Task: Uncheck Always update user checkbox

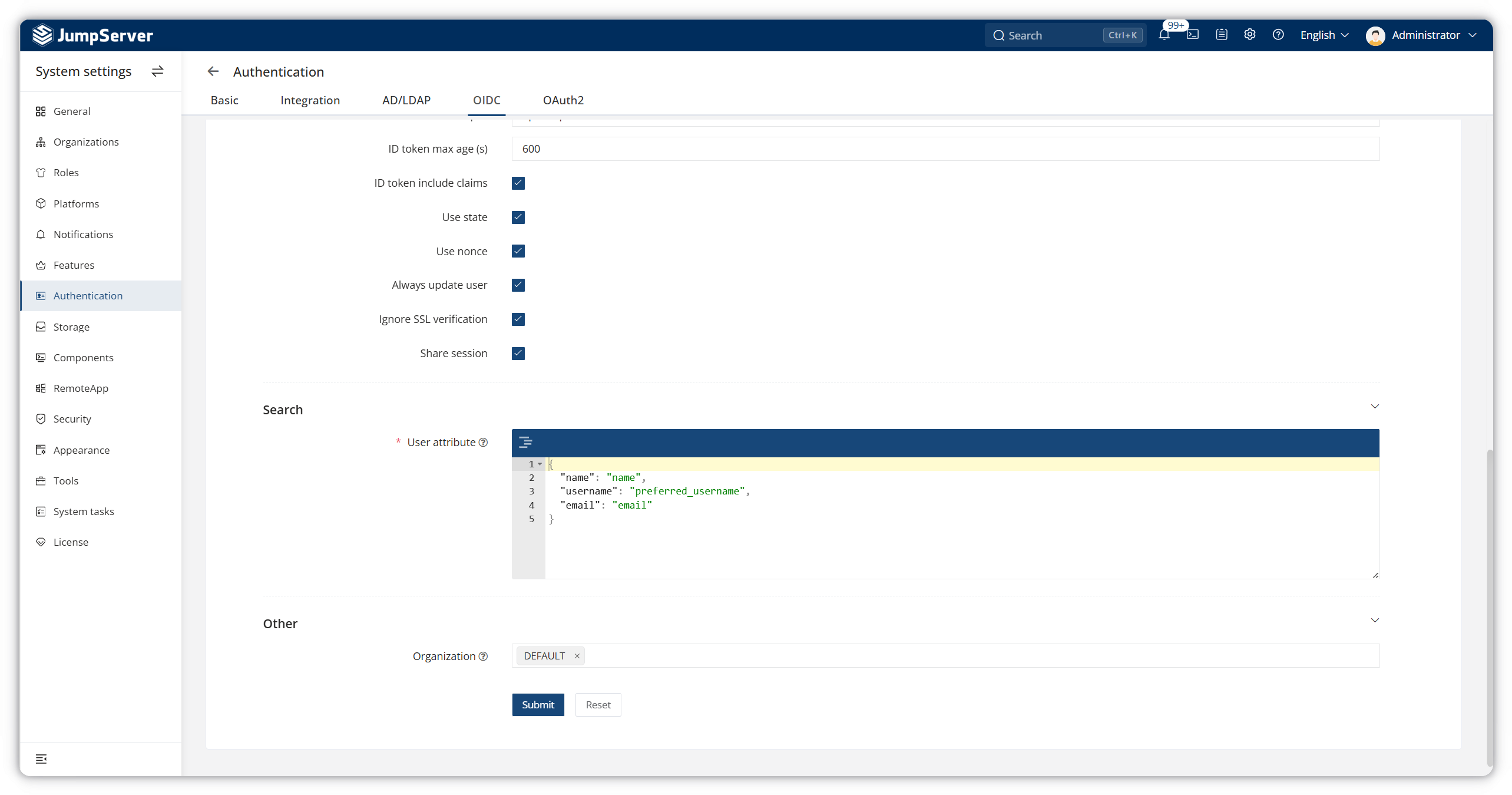Action: coord(518,285)
